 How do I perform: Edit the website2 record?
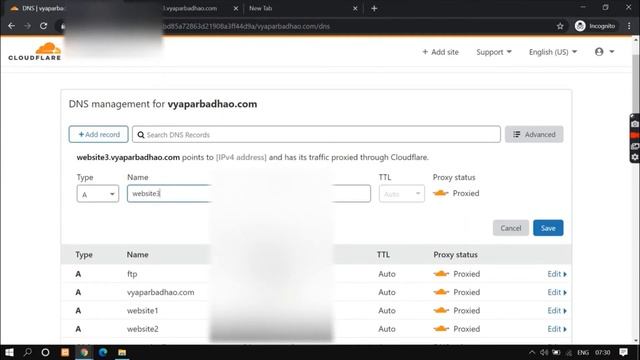pos(557,329)
